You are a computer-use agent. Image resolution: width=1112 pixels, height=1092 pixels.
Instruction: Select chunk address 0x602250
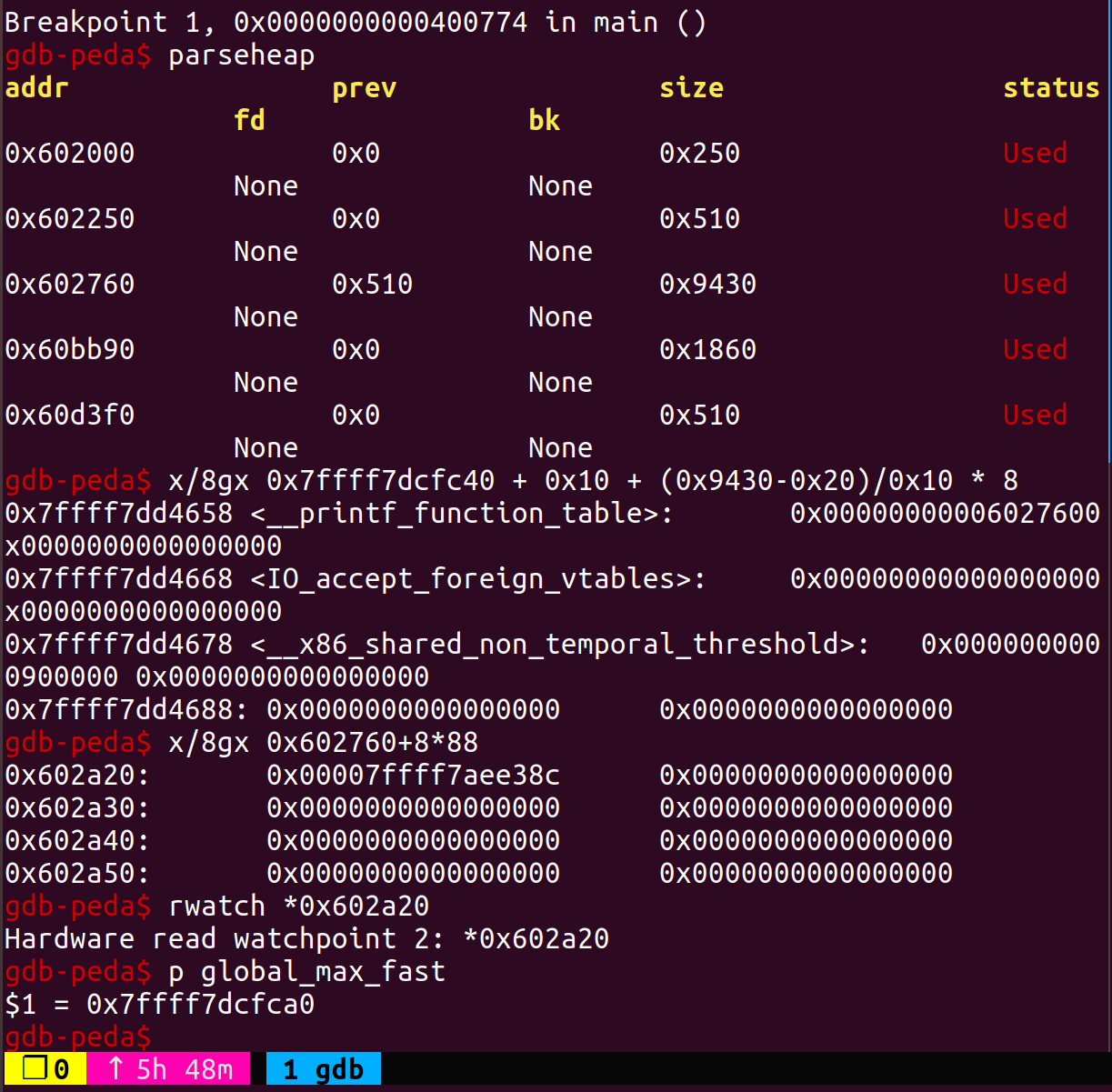pos(69,218)
